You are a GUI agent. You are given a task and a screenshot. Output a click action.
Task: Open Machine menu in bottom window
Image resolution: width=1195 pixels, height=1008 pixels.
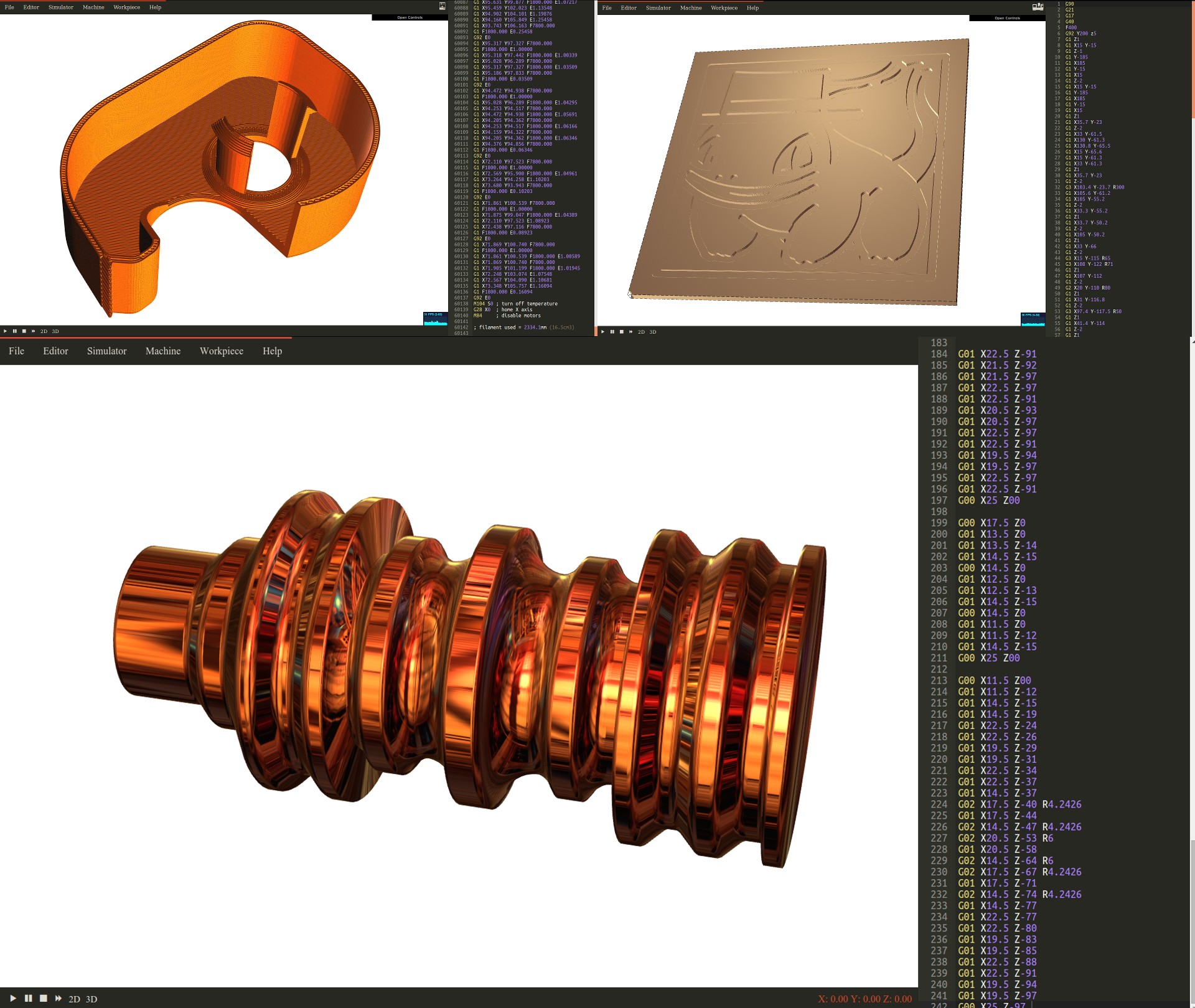(x=162, y=351)
